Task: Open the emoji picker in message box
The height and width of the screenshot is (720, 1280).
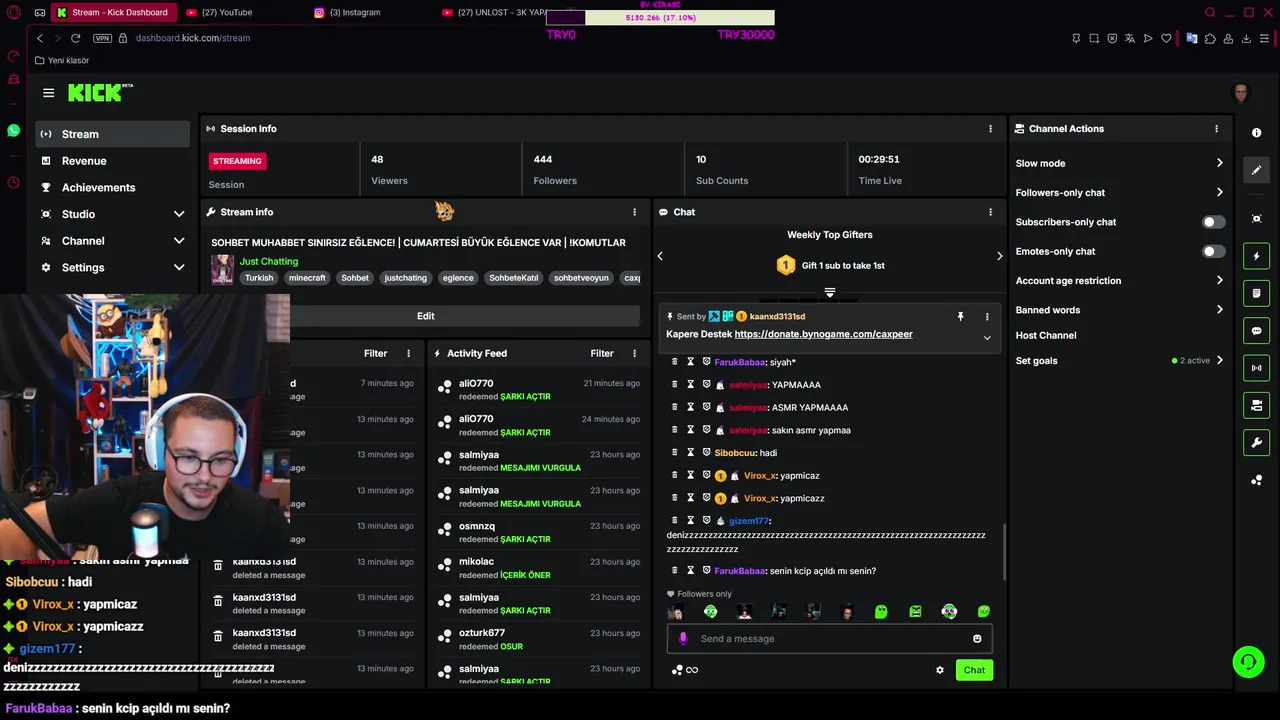Action: (x=977, y=639)
